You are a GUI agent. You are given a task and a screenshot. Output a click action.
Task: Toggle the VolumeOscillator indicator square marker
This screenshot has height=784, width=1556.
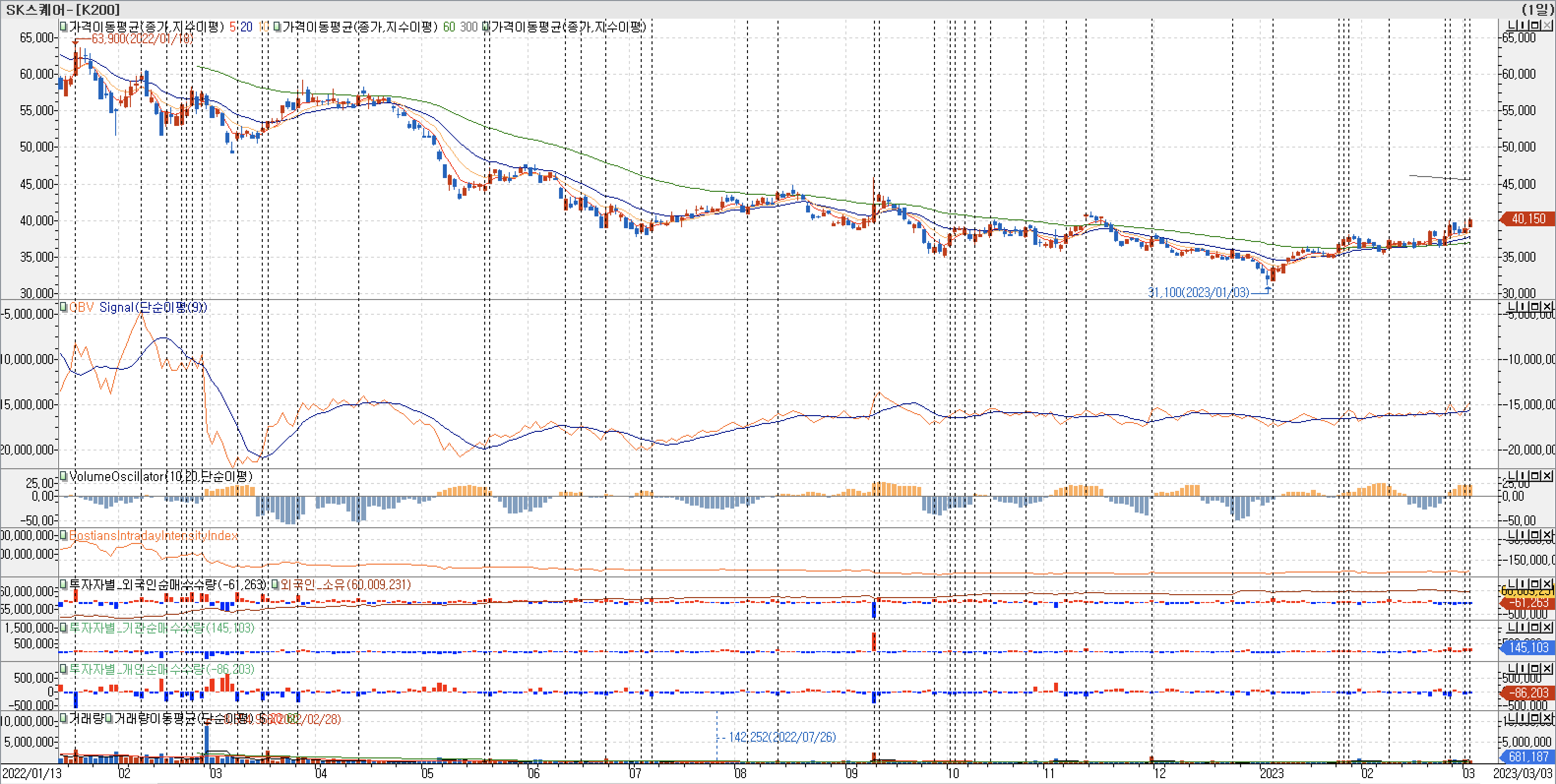coord(63,476)
